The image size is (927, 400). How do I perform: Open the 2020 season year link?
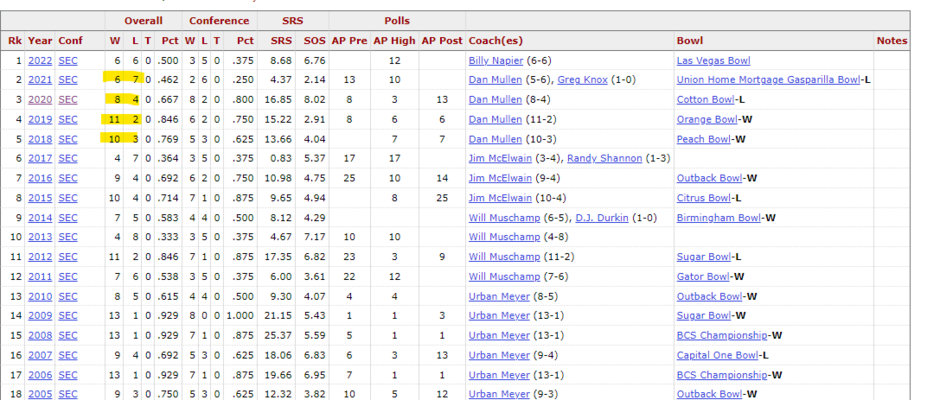pos(40,100)
